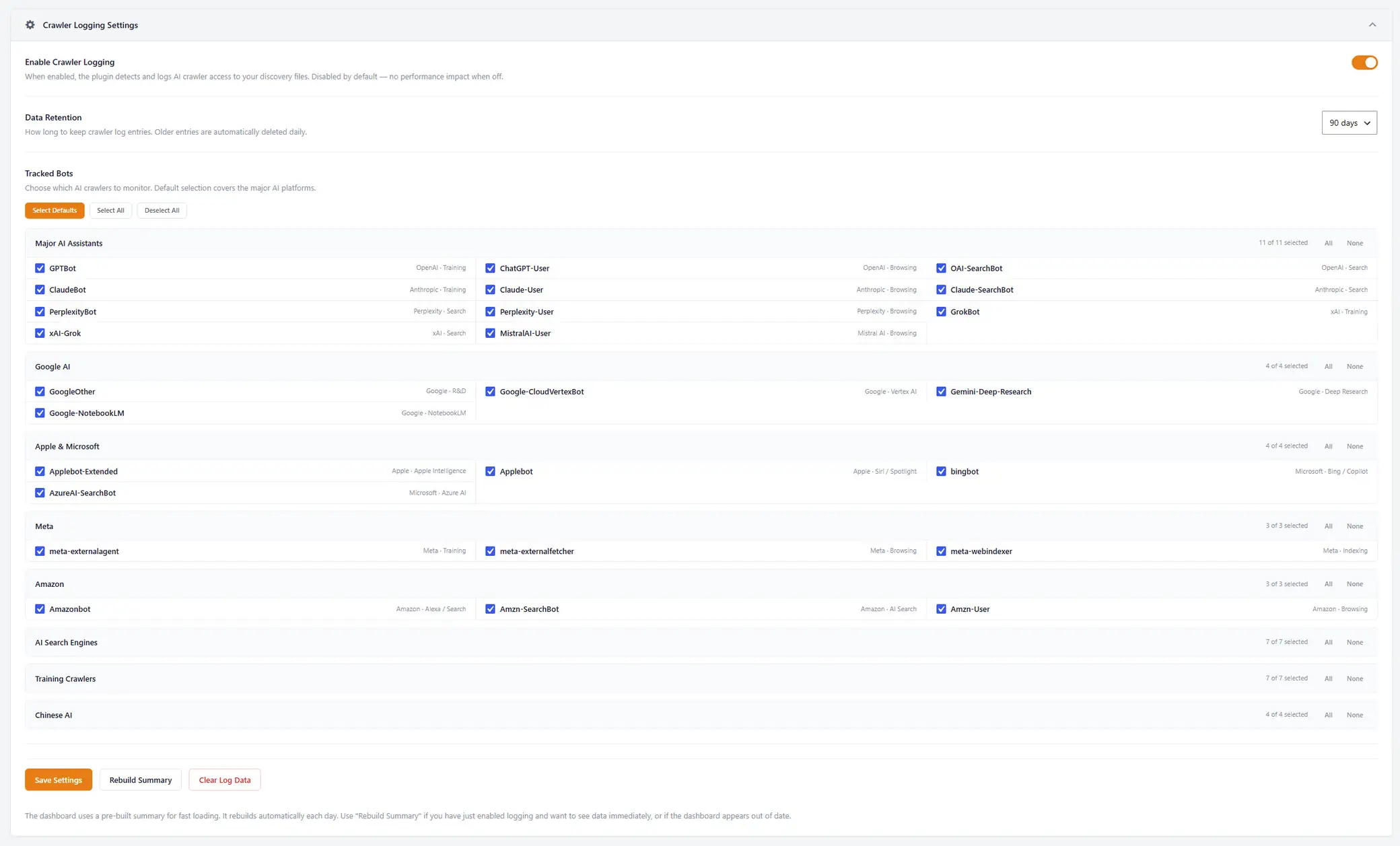Open the Data Retention 90 days dropdown
The image size is (1400, 846).
[1349, 122]
